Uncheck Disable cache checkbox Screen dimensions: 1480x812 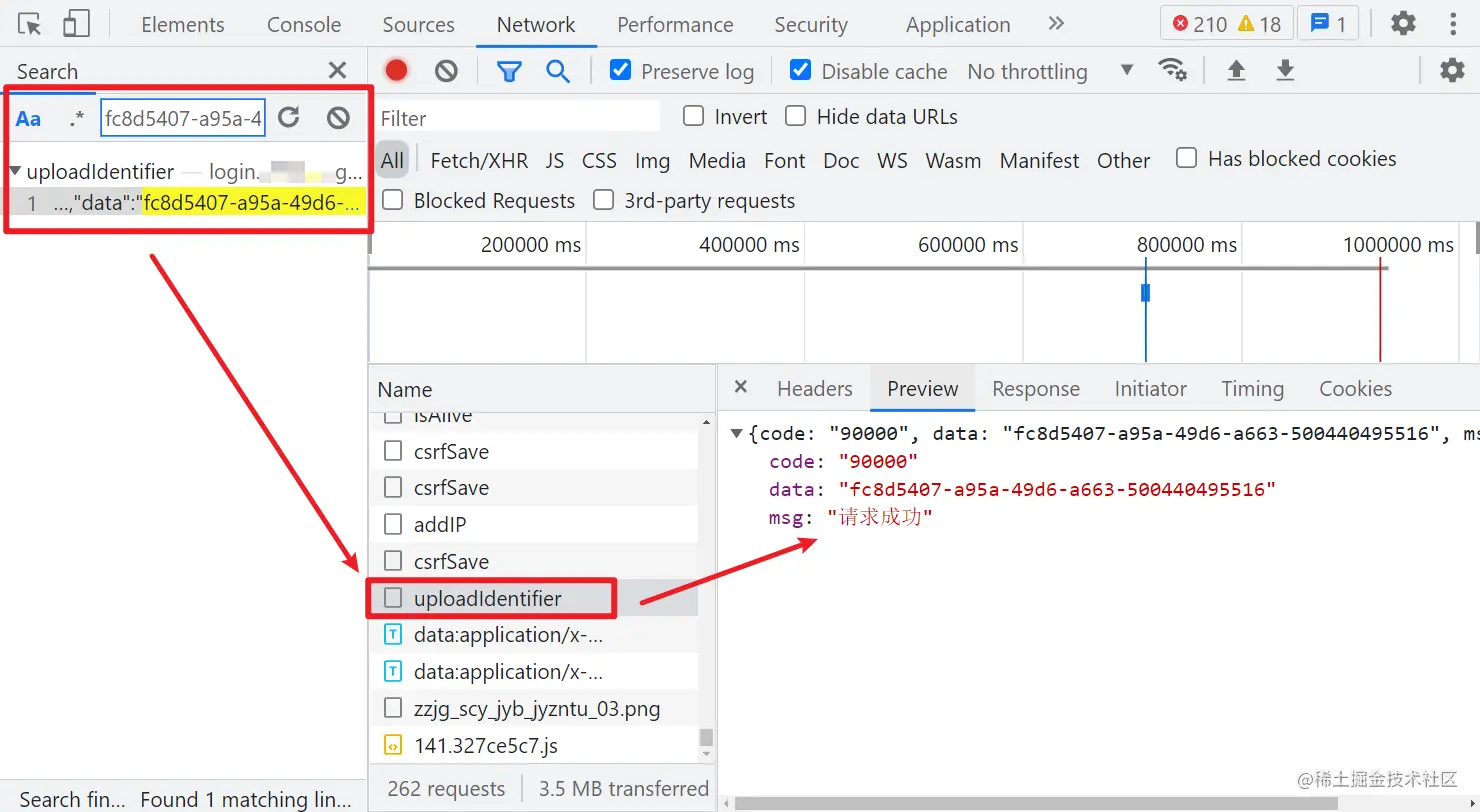point(800,70)
